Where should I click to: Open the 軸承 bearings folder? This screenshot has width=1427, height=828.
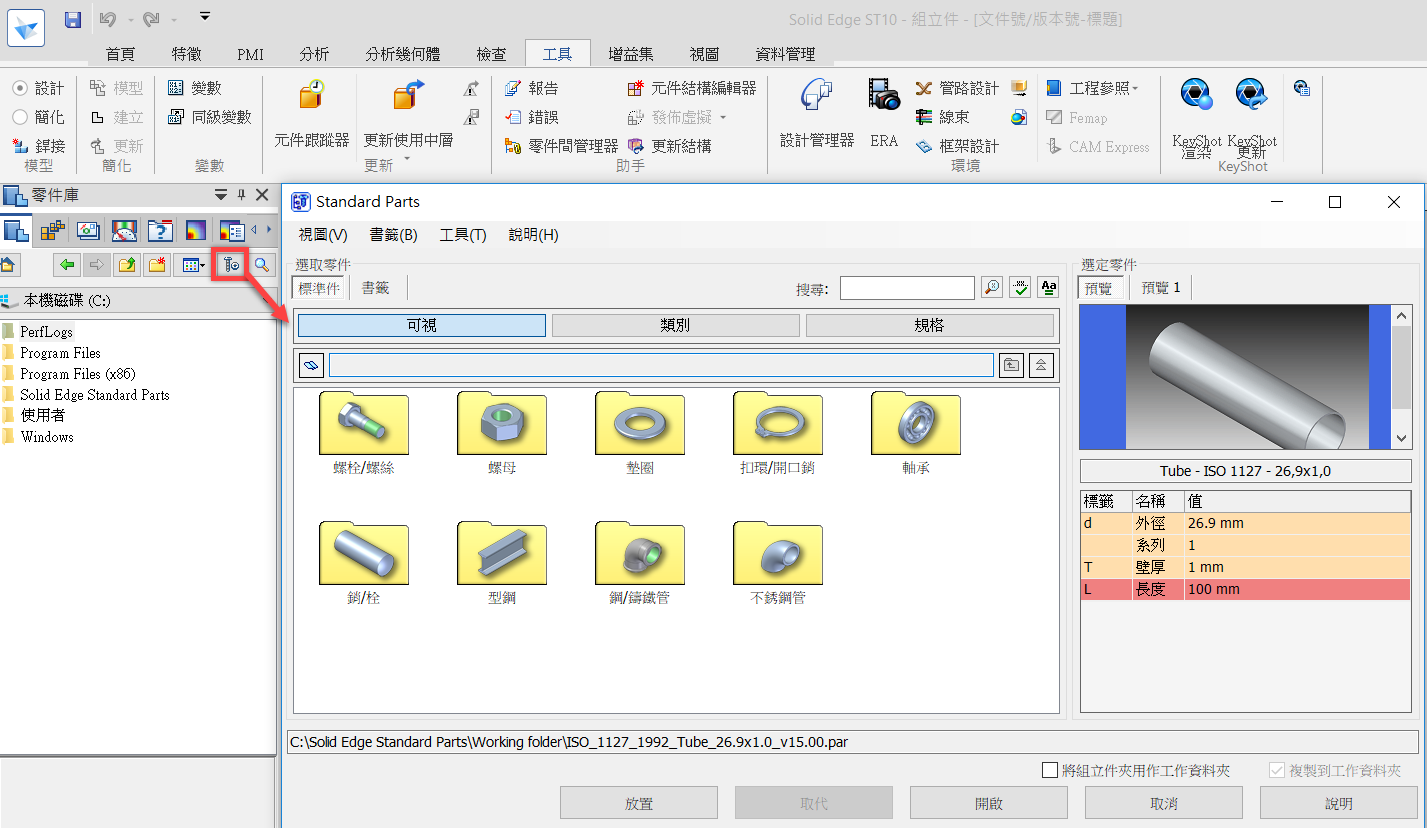click(916, 433)
